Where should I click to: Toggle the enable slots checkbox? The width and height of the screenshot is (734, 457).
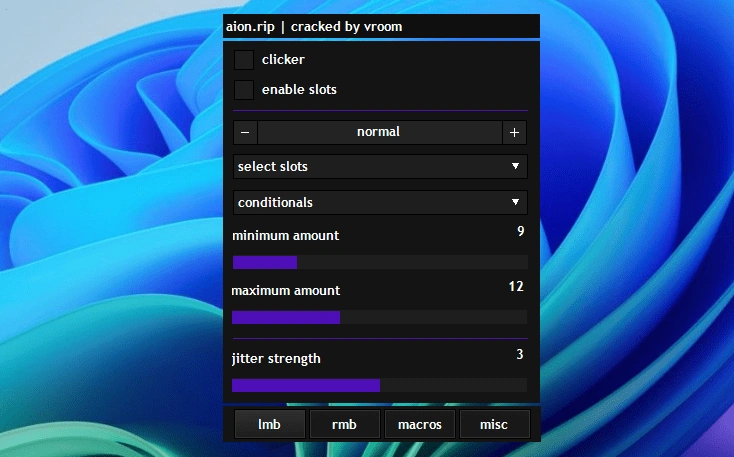coord(244,90)
